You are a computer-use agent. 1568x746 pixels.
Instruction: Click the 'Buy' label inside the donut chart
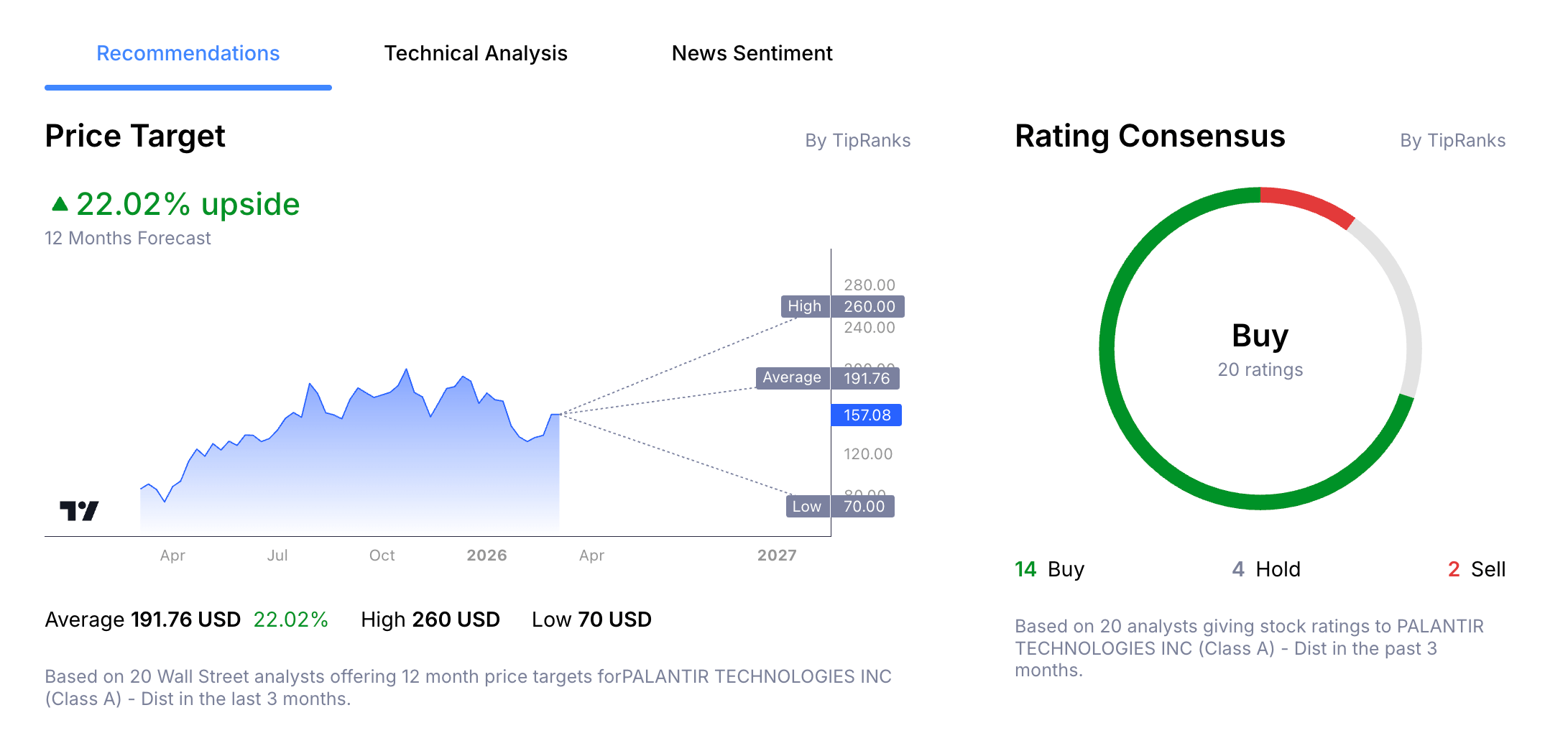point(1260,335)
